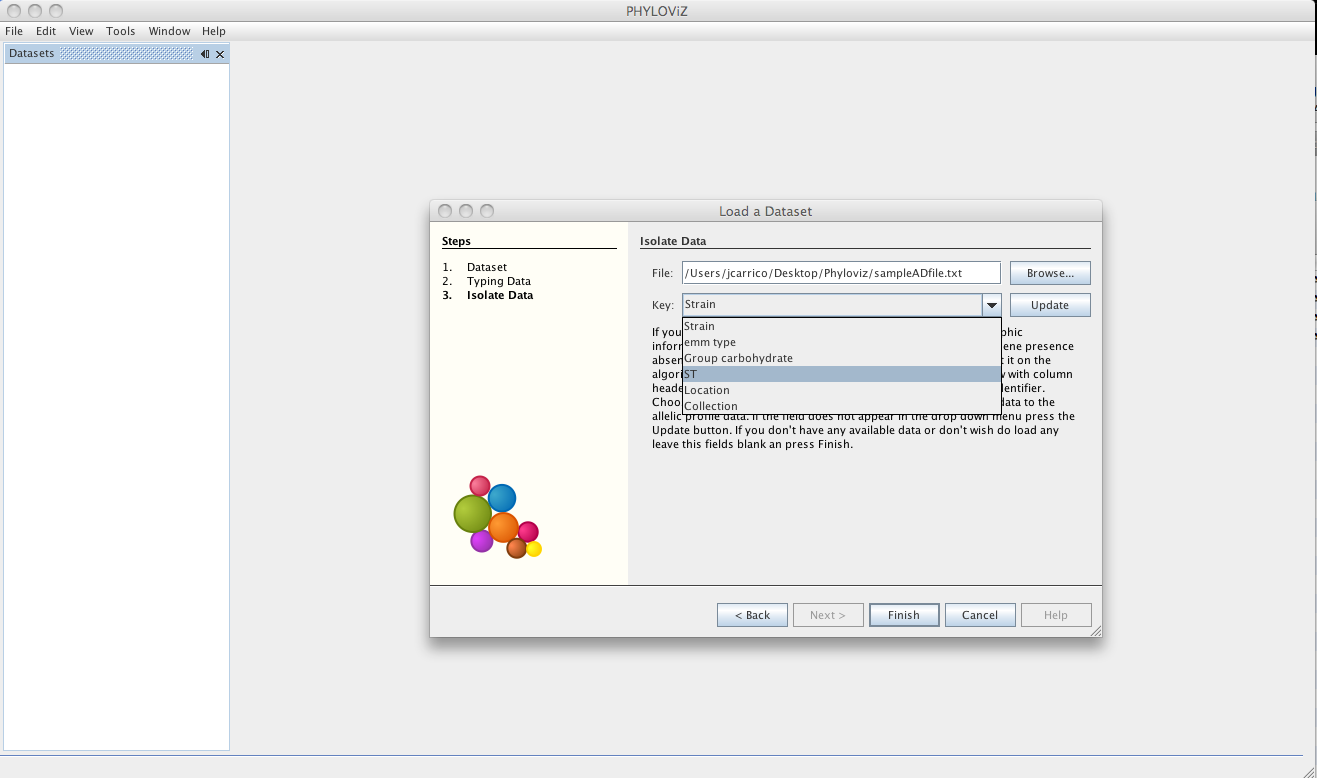Click the Dataset step text
This screenshot has height=778, width=1317.
coord(487,267)
